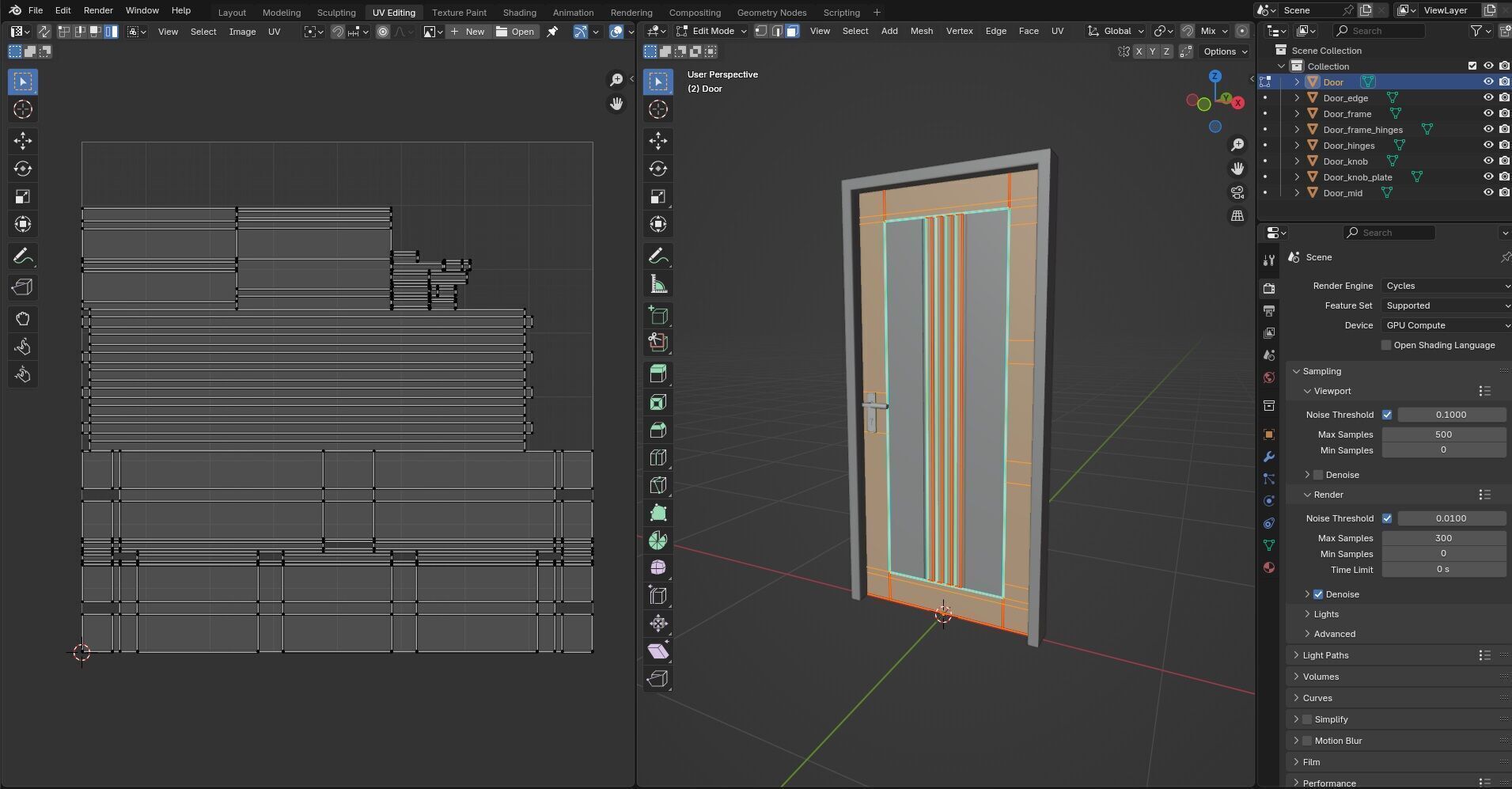Open the File menu
This screenshot has width=1512, height=789.
36,10
